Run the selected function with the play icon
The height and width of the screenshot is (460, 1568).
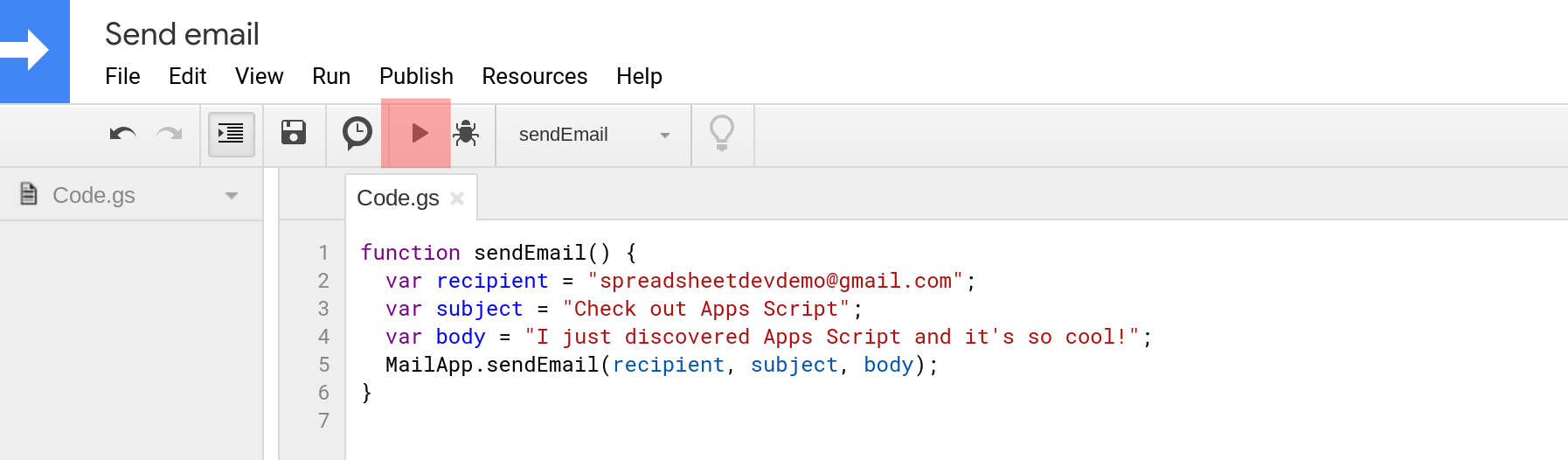tap(419, 133)
